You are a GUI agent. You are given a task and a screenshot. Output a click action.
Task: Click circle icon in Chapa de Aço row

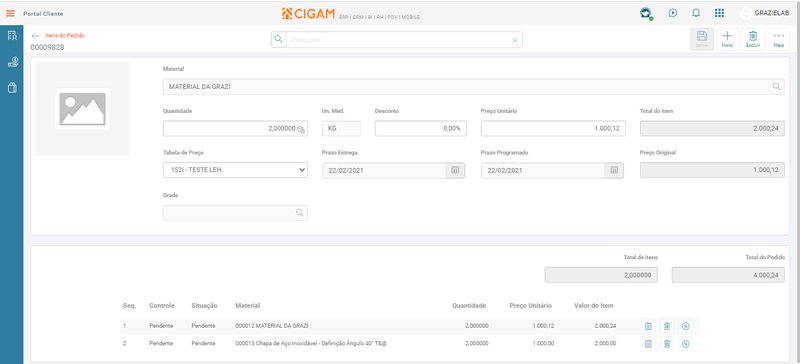686,344
